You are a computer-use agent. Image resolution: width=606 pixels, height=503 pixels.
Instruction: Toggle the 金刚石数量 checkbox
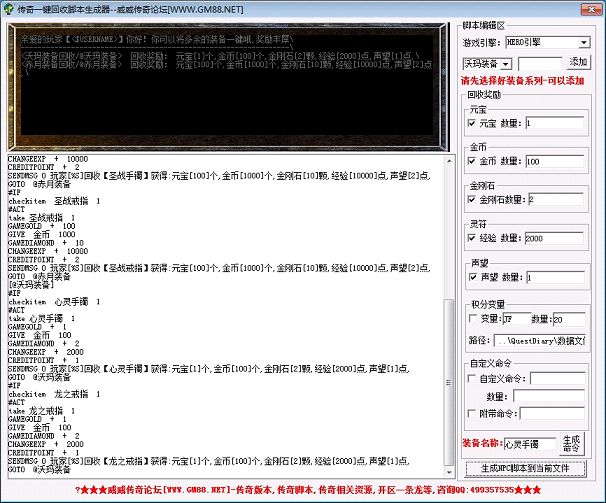click(x=472, y=199)
